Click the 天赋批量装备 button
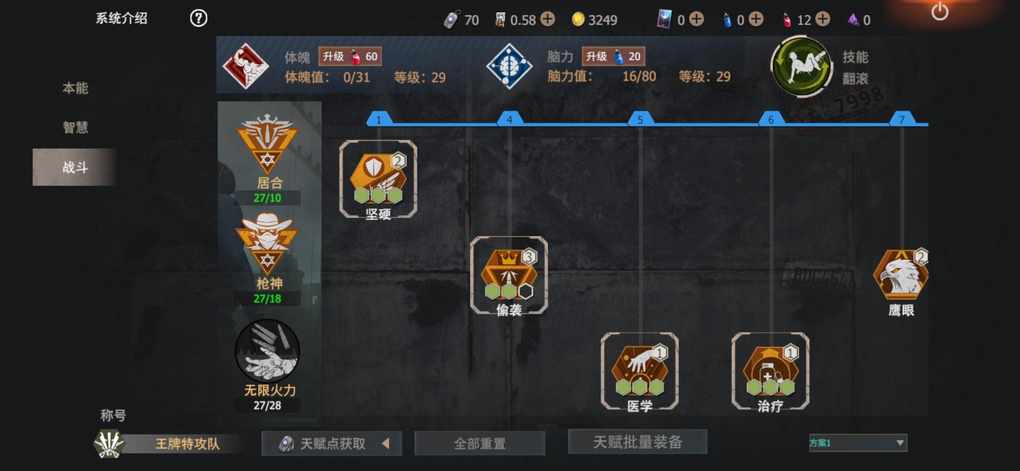The image size is (1020, 471). coord(638,442)
